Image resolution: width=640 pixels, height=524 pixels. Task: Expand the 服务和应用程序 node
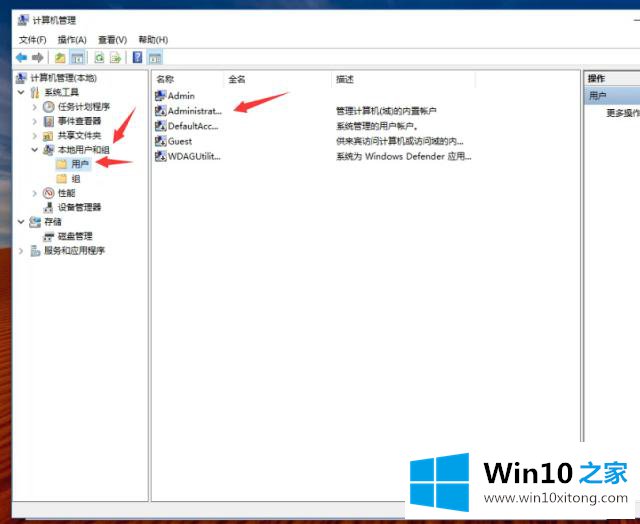[x=21, y=251]
